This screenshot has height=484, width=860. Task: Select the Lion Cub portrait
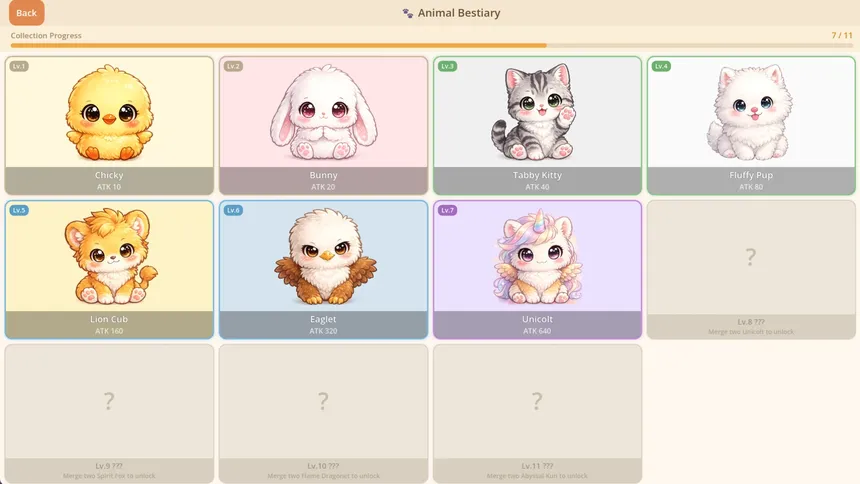[109, 256]
